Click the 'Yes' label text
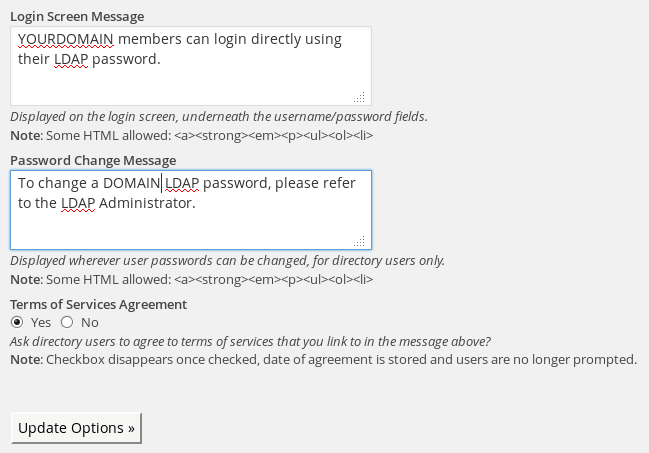Image resolution: width=649 pixels, height=453 pixels. (41, 323)
